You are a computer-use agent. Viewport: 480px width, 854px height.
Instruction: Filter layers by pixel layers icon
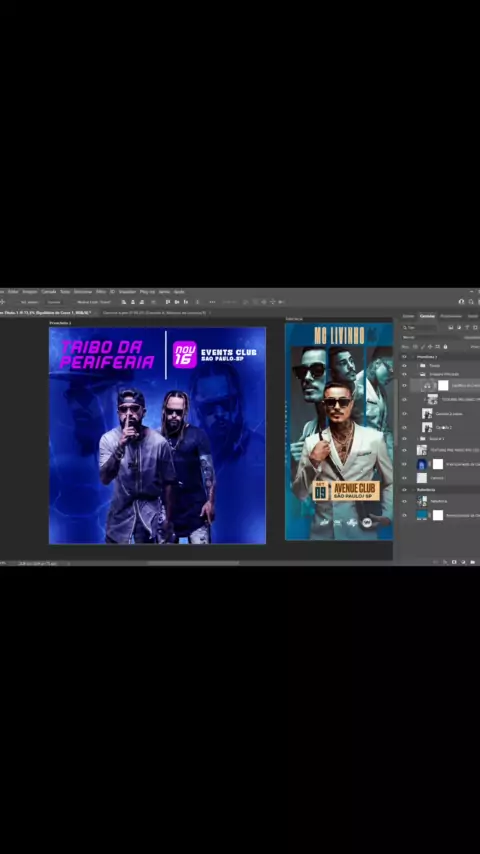[451, 327]
